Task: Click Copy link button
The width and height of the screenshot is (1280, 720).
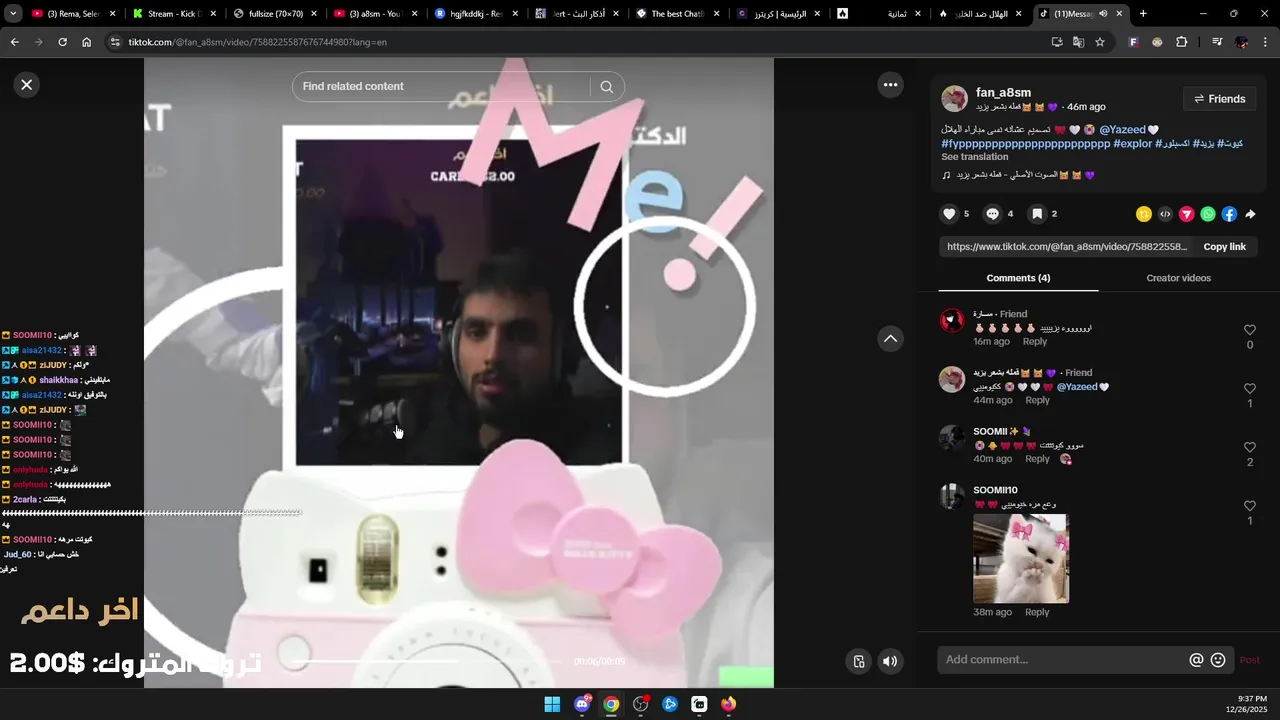Action: pos(1224,247)
